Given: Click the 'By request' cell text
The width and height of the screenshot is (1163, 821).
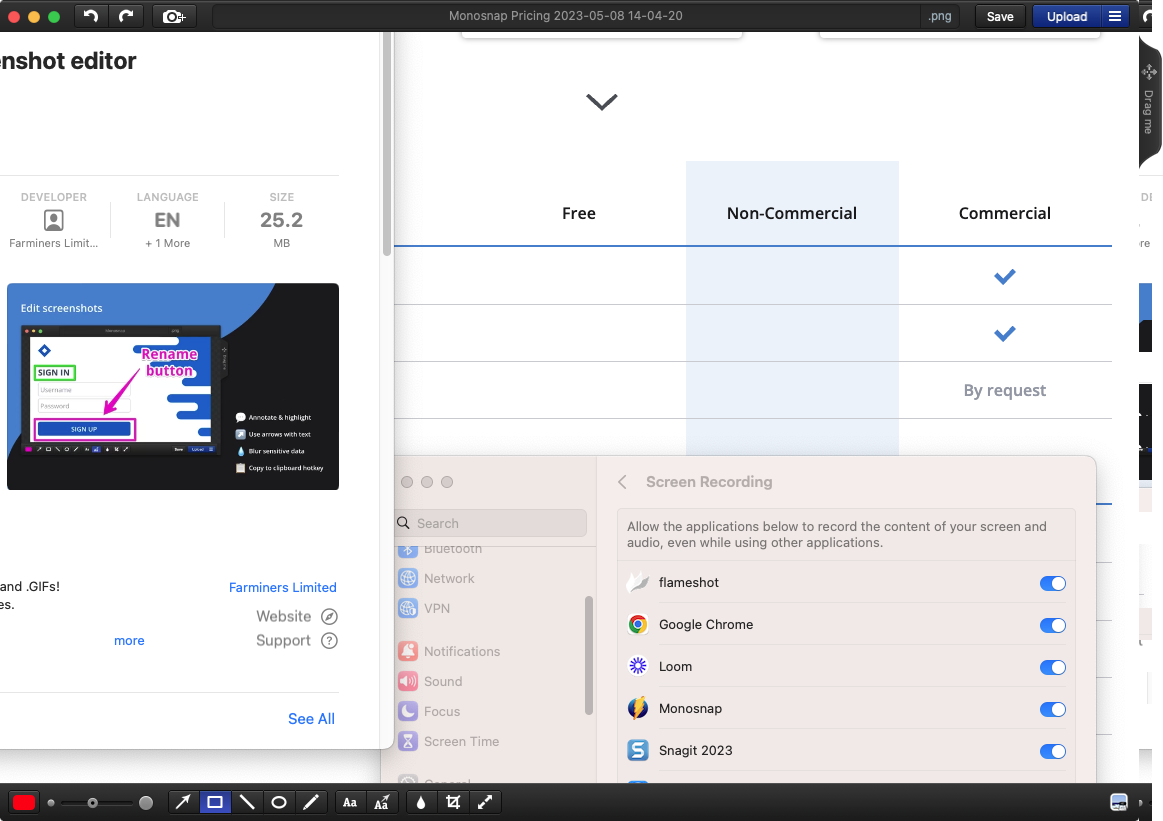Looking at the screenshot, I should [1004, 391].
